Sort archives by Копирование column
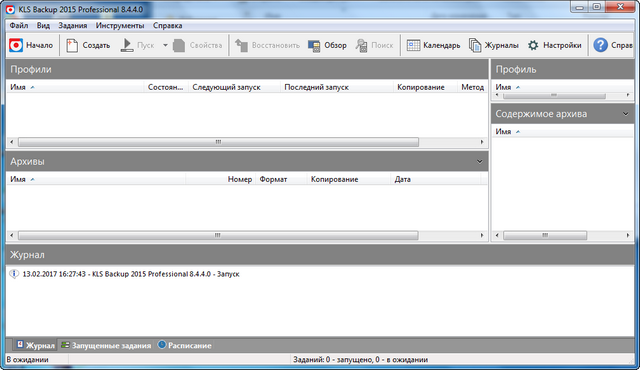Screen dimensions: 640x370 pos(349,179)
